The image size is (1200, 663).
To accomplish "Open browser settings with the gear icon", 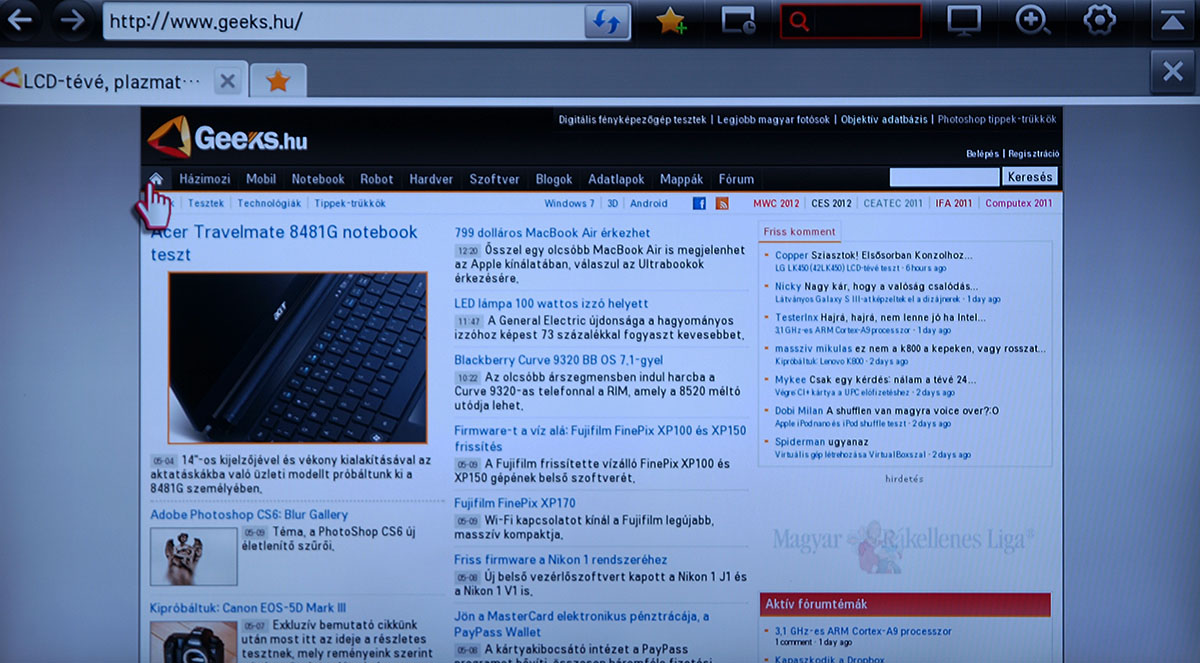I will (1100, 21).
